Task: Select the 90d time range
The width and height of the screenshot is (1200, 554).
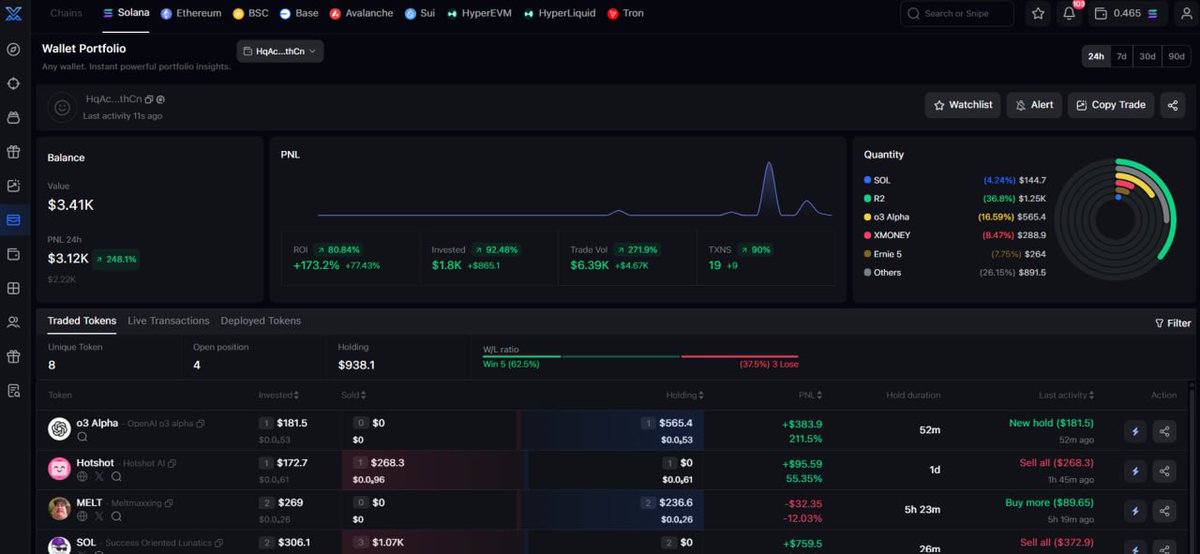Action: click(1177, 56)
